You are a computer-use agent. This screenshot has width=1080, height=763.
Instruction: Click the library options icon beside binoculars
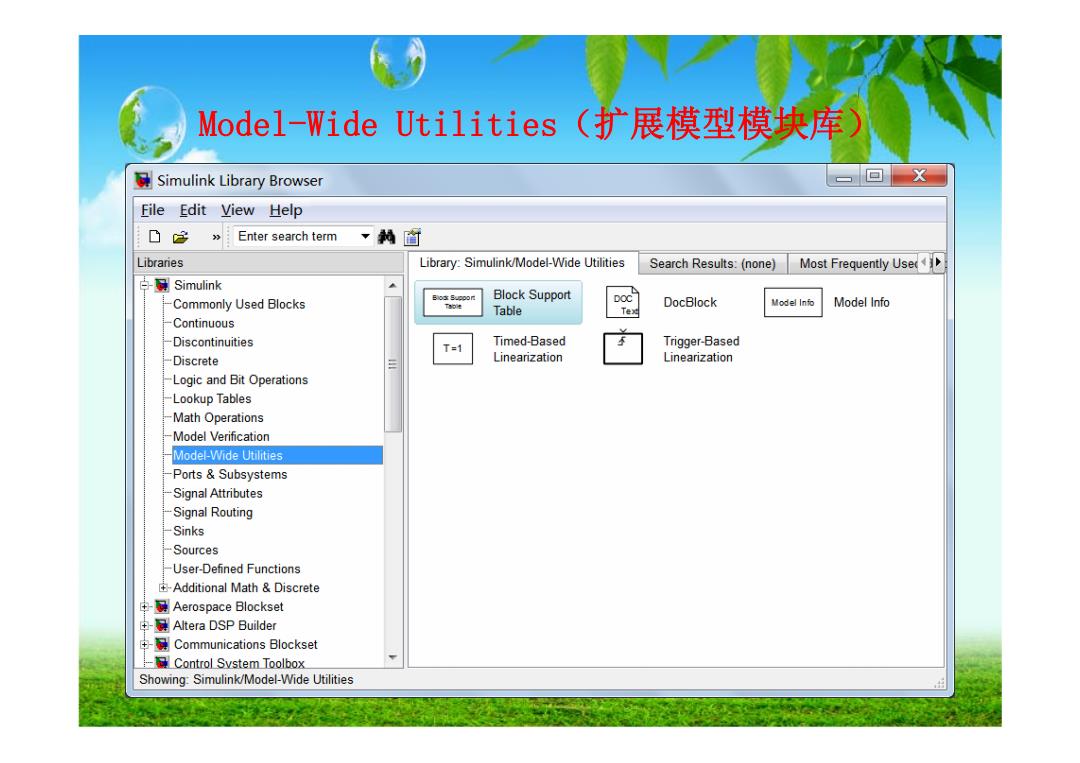click(x=412, y=237)
